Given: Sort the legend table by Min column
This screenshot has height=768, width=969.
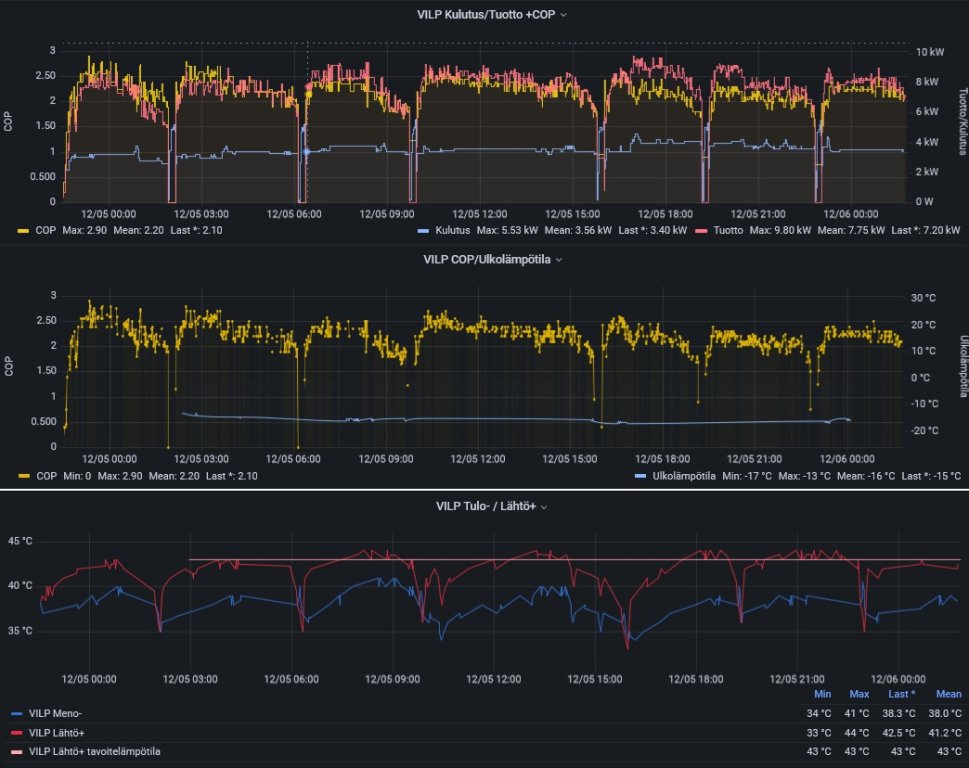Looking at the screenshot, I should click(822, 694).
